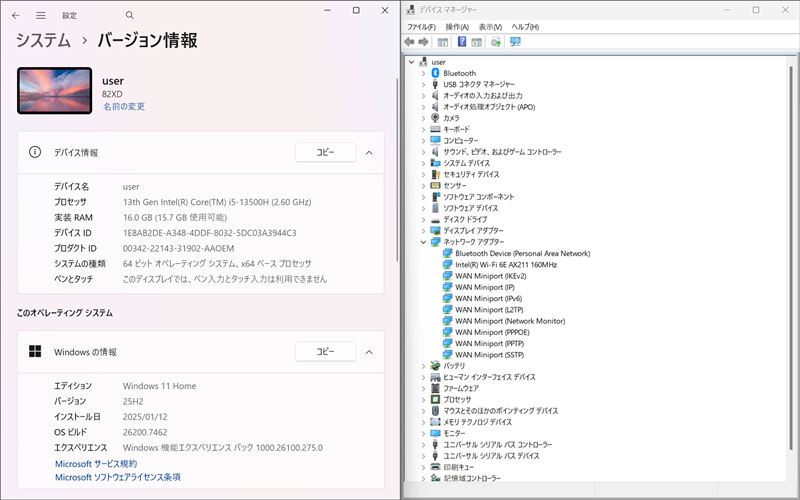Collapse the ネットワーク アダプター category
800x500 pixels.
coord(423,242)
